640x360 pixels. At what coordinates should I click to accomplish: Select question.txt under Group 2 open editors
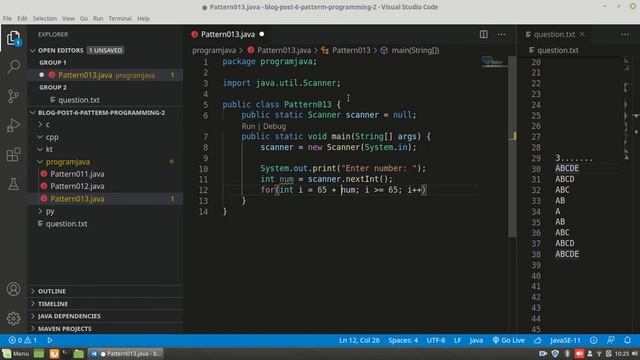[x=105, y=100]
